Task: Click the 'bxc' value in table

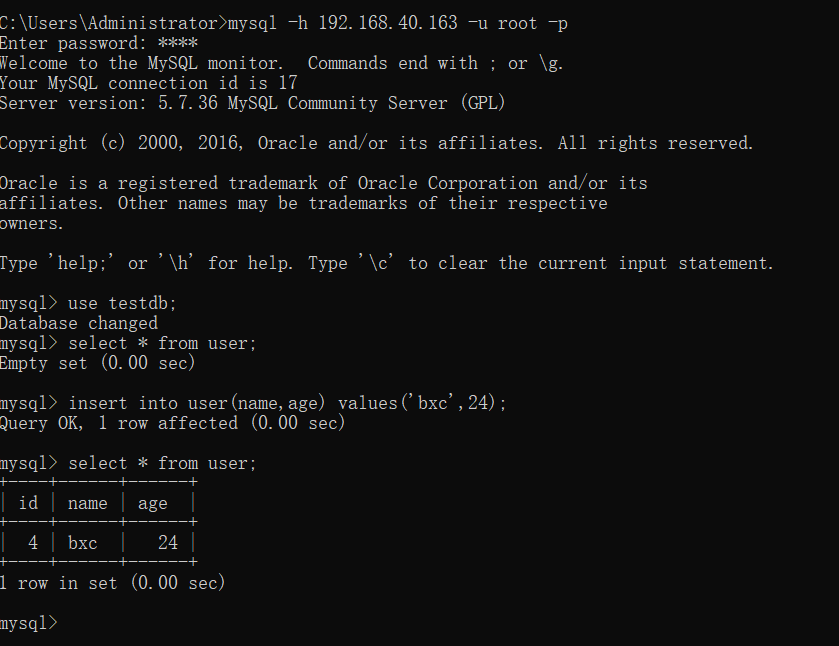Action: 83,543
